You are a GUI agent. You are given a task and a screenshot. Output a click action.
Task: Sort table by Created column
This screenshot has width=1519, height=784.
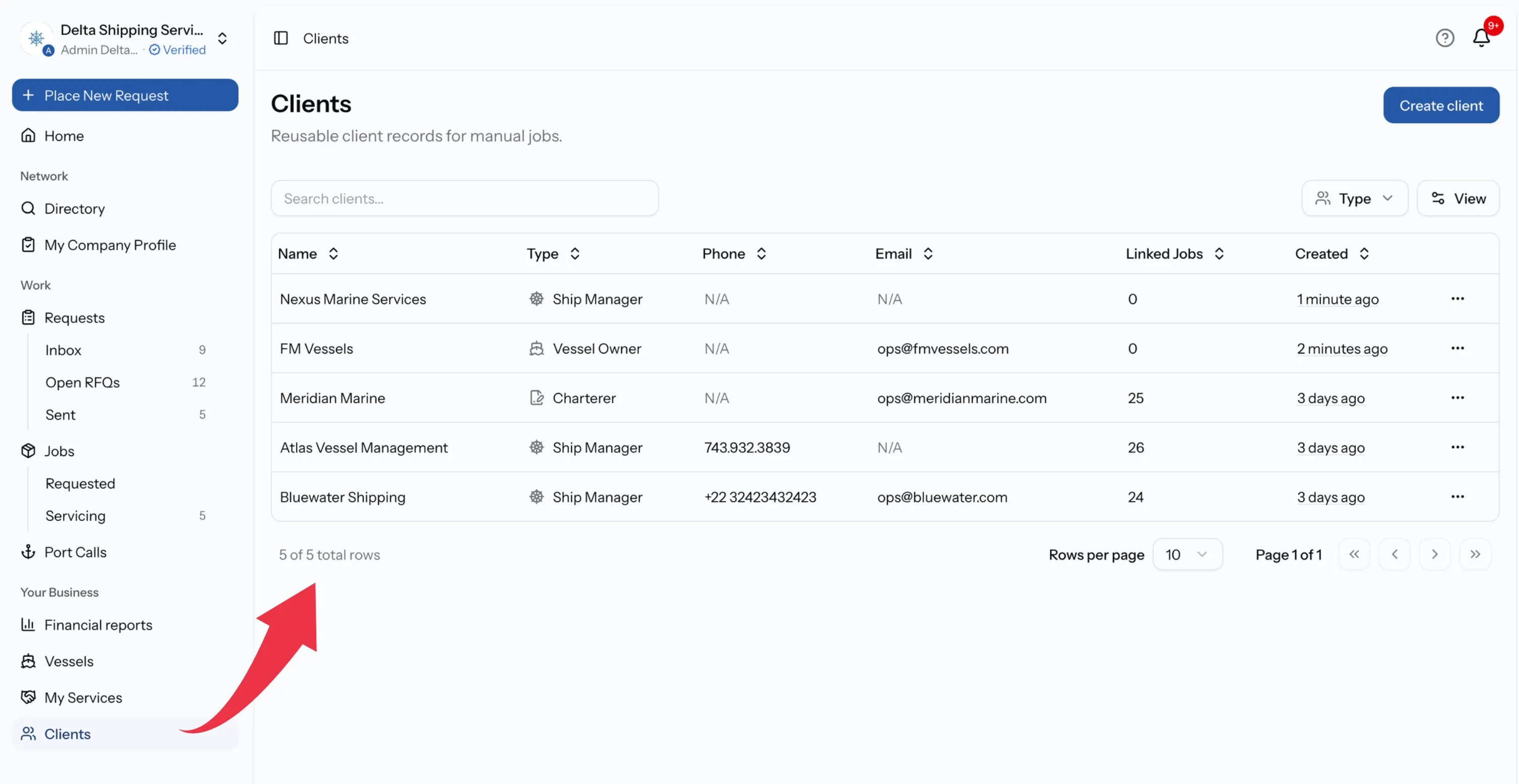[1332, 254]
